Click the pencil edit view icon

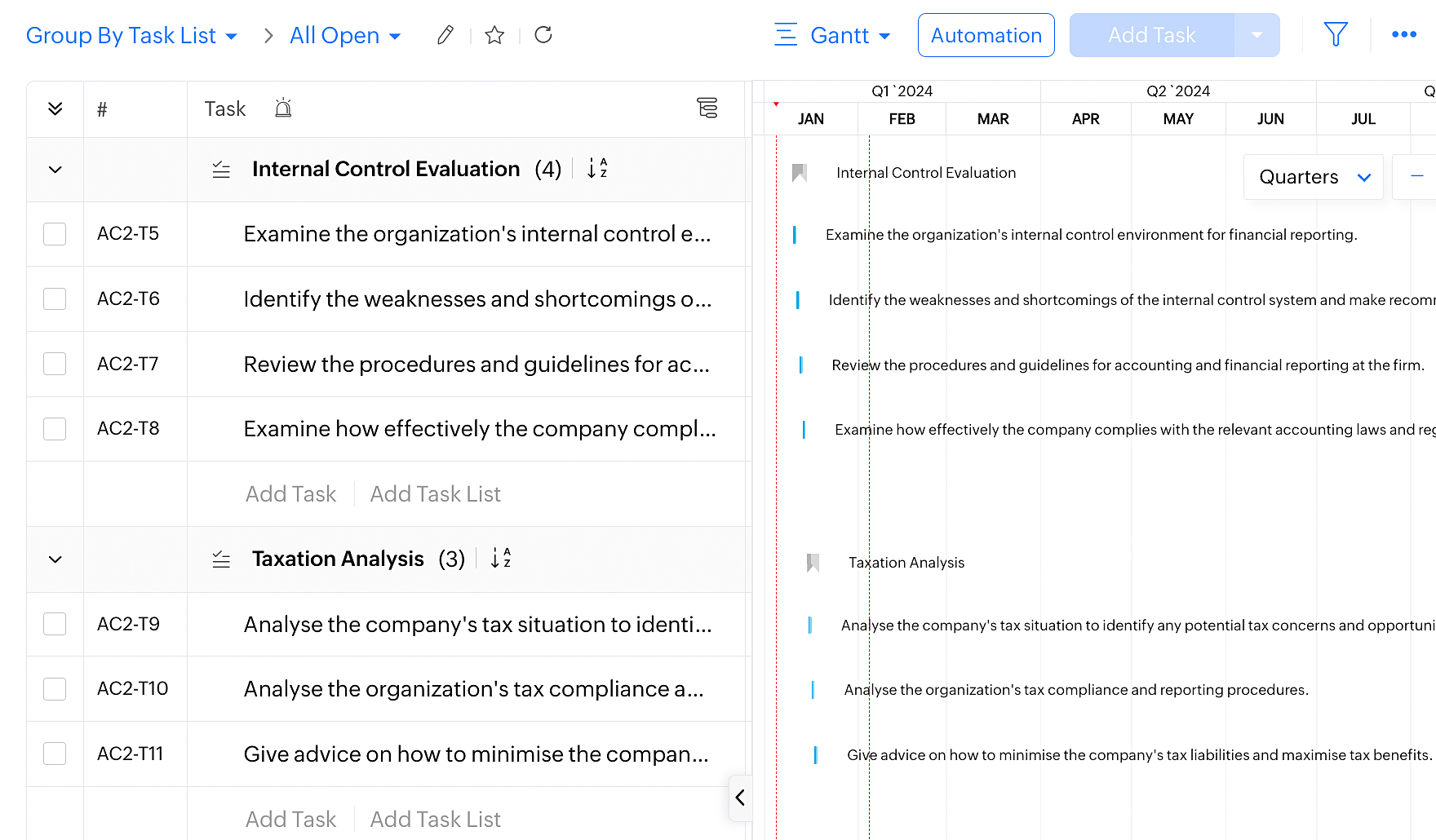pyautogui.click(x=445, y=35)
